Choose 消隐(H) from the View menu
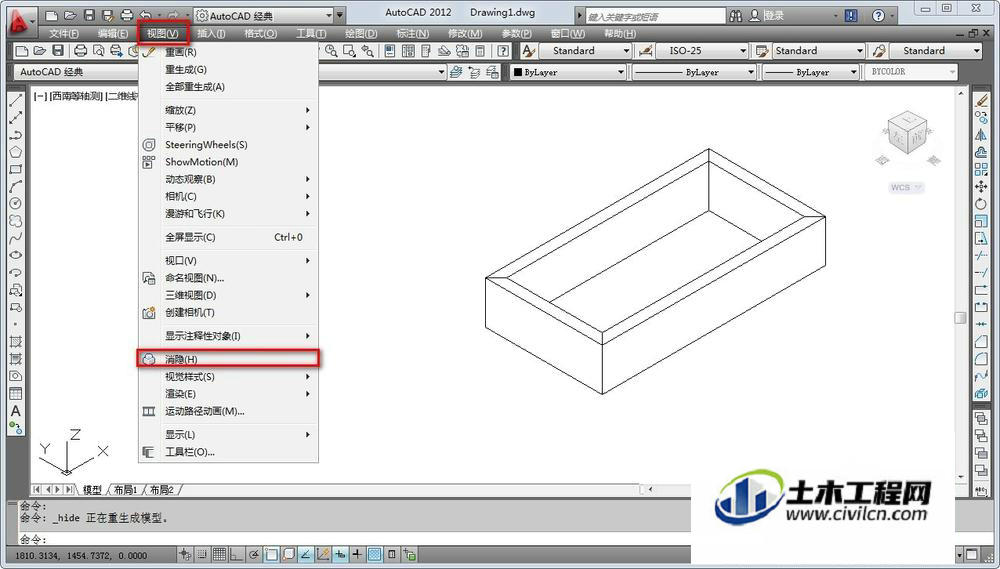Screen dimensions: 1000x569 pos(228,359)
